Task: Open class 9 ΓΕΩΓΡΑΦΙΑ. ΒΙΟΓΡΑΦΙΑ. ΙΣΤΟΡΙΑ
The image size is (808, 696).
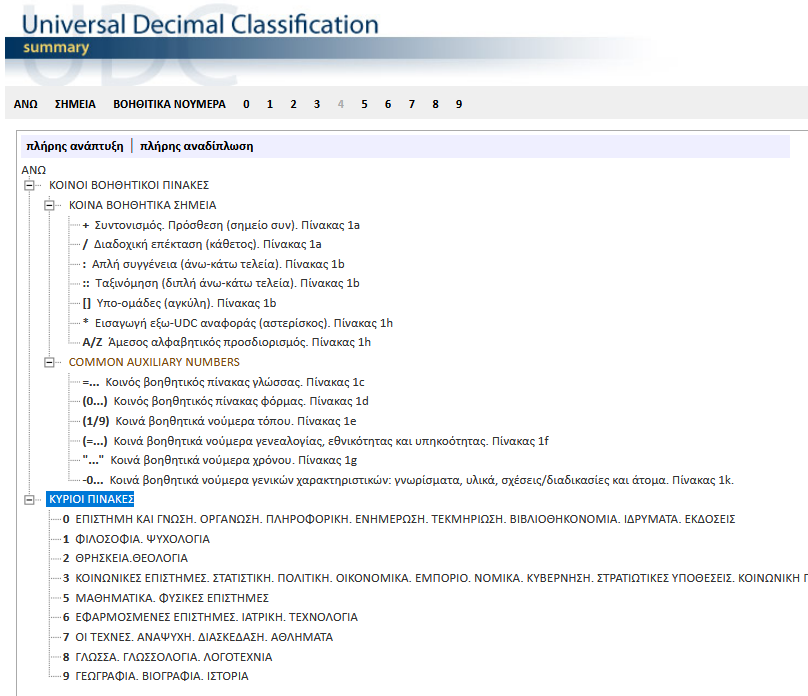Action: point(156,676)
